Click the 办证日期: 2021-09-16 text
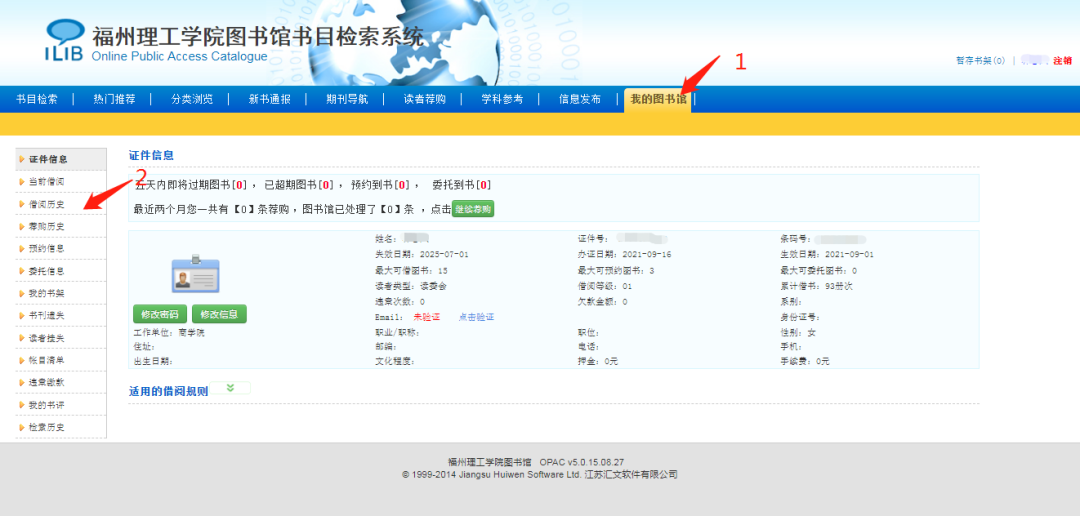This screenshot has width=1080, height=516. [625, 254]
